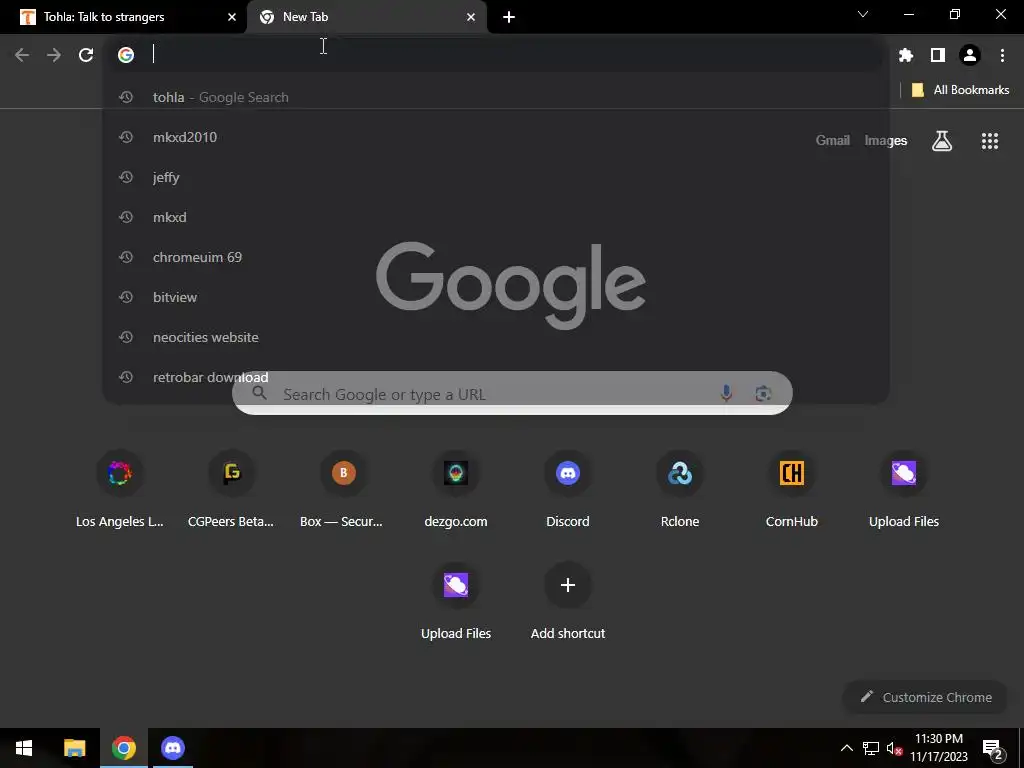Click Customize Chrome button
The image size is (1024, 768).
pyautogui.click(x=926, y=697)
